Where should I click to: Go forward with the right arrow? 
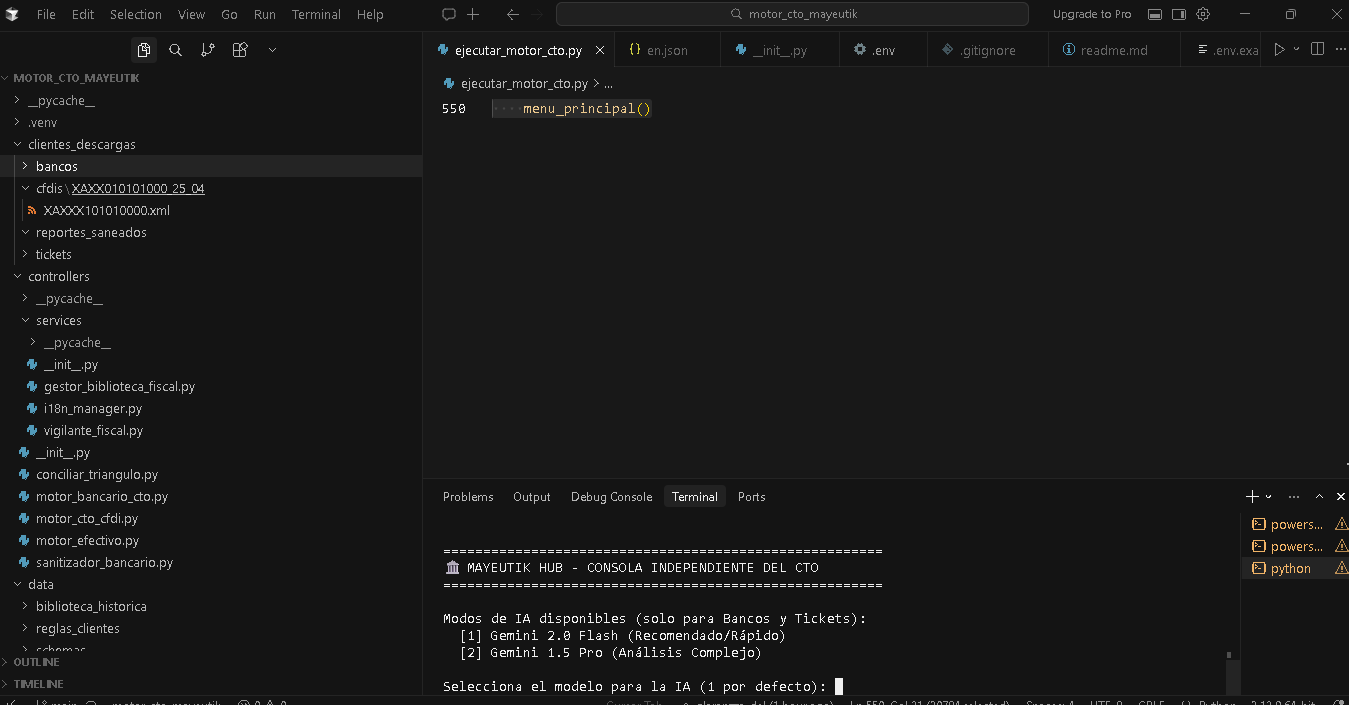pos(539,14)
